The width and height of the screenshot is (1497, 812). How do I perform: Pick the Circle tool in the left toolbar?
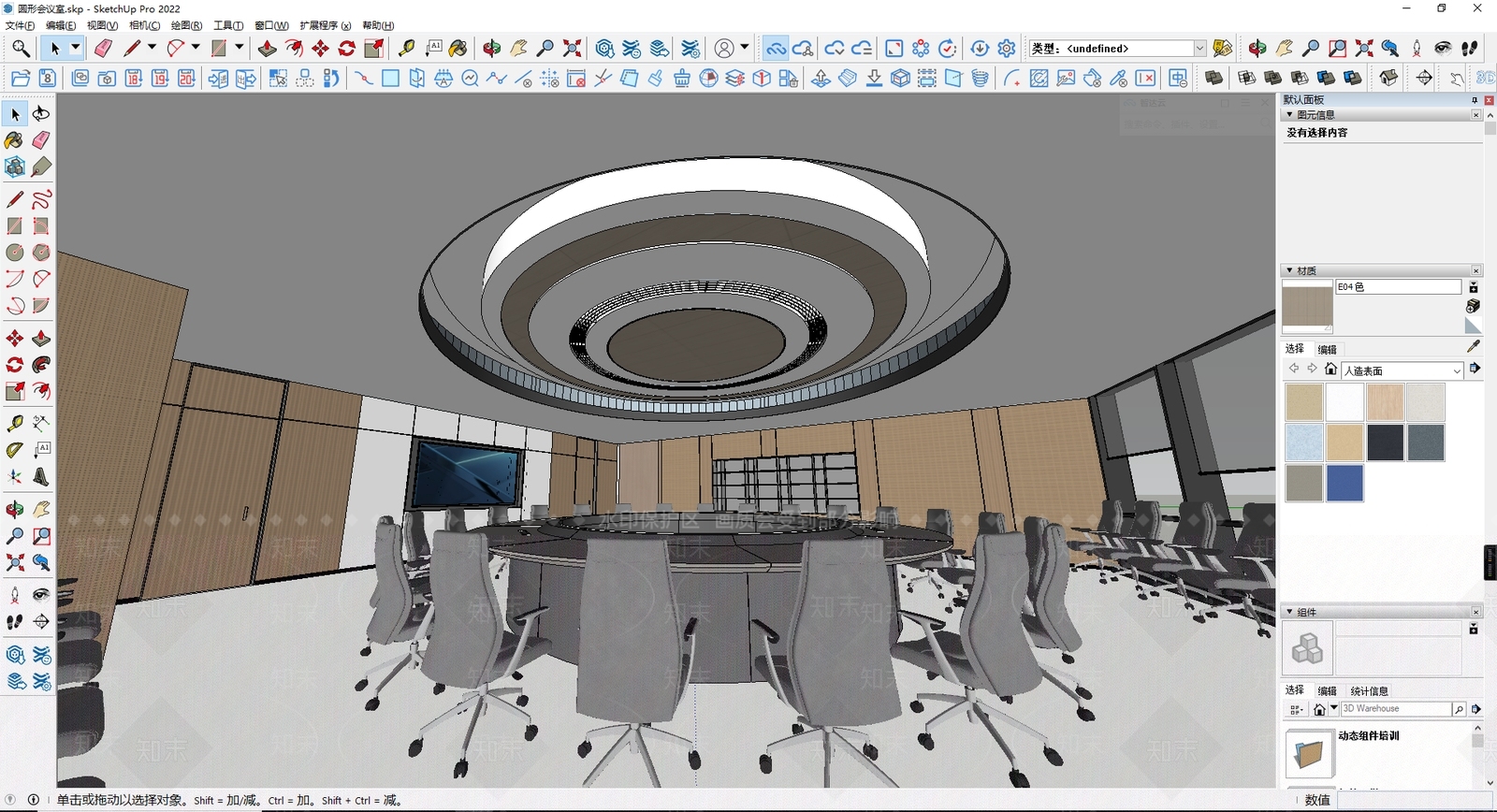click(15, 253)
